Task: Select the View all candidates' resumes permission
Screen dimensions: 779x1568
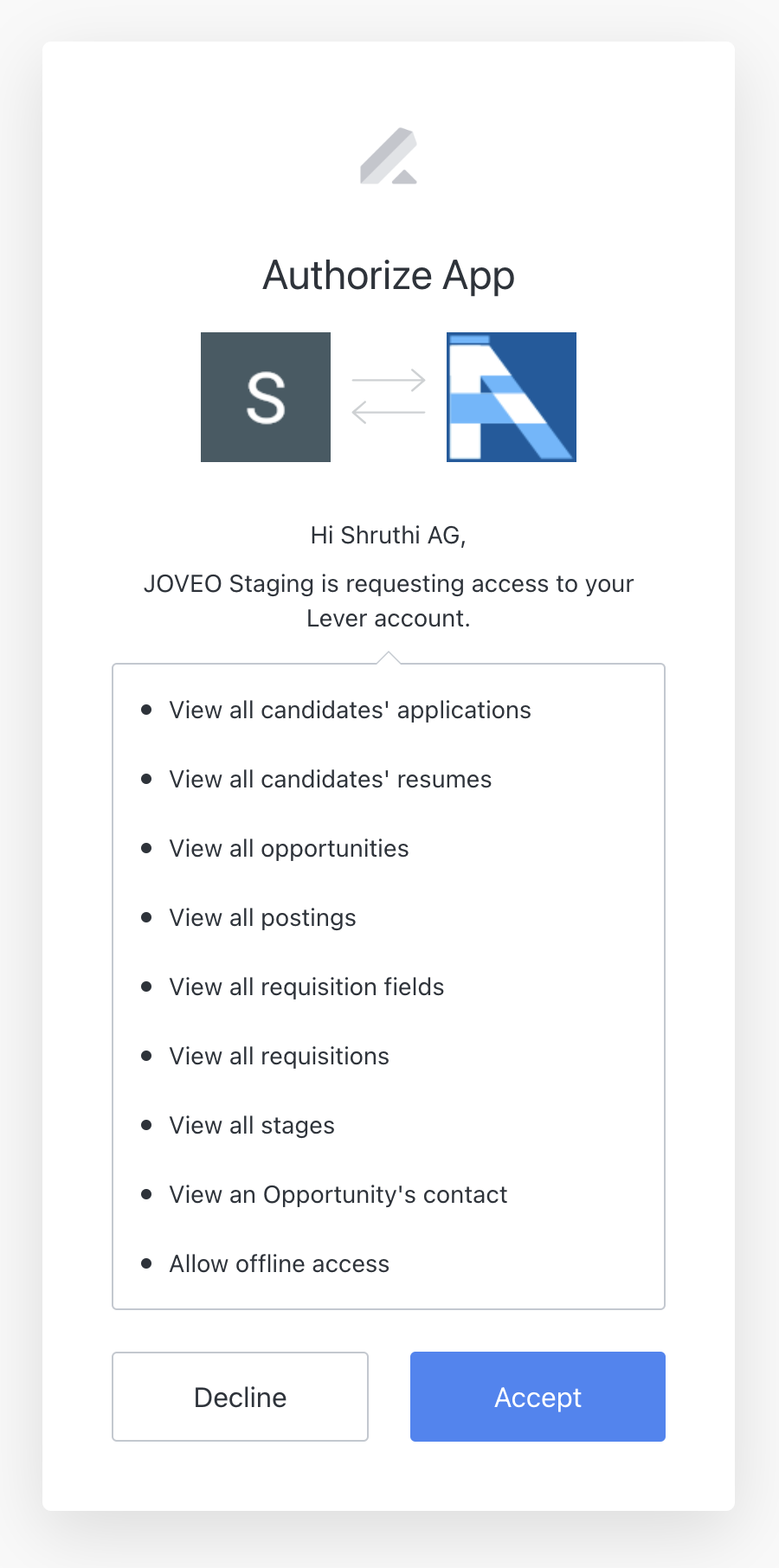Action: 330,780
